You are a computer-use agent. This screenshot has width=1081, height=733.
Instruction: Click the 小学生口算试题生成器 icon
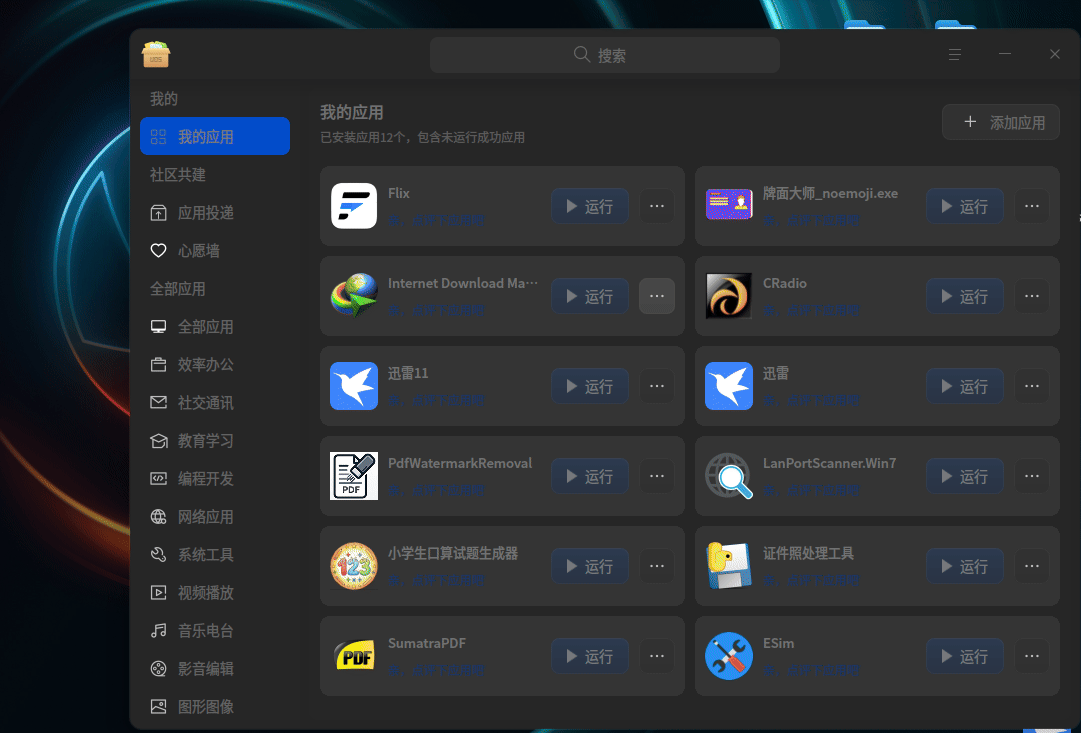click(354, 565)
